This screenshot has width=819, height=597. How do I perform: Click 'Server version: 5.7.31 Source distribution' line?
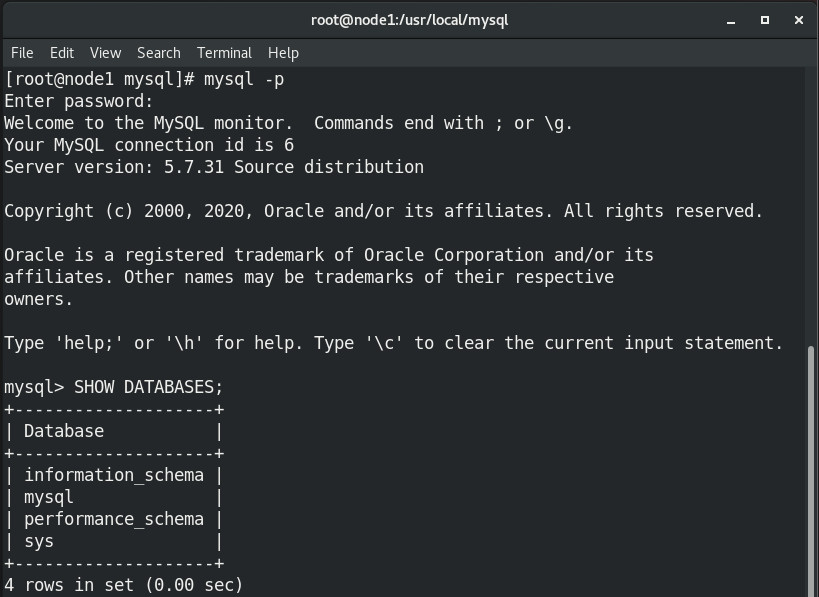click(x=214, y=167)
